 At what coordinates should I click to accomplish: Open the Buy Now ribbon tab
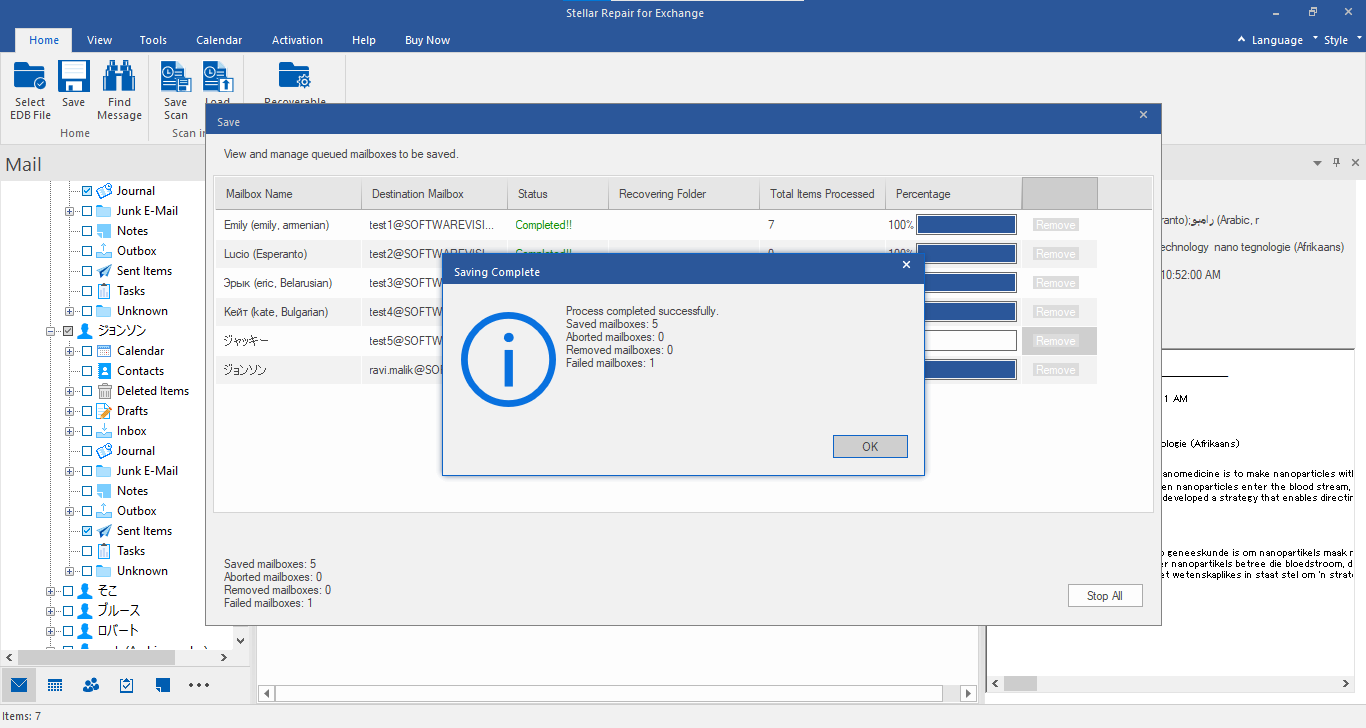(427, 40)
